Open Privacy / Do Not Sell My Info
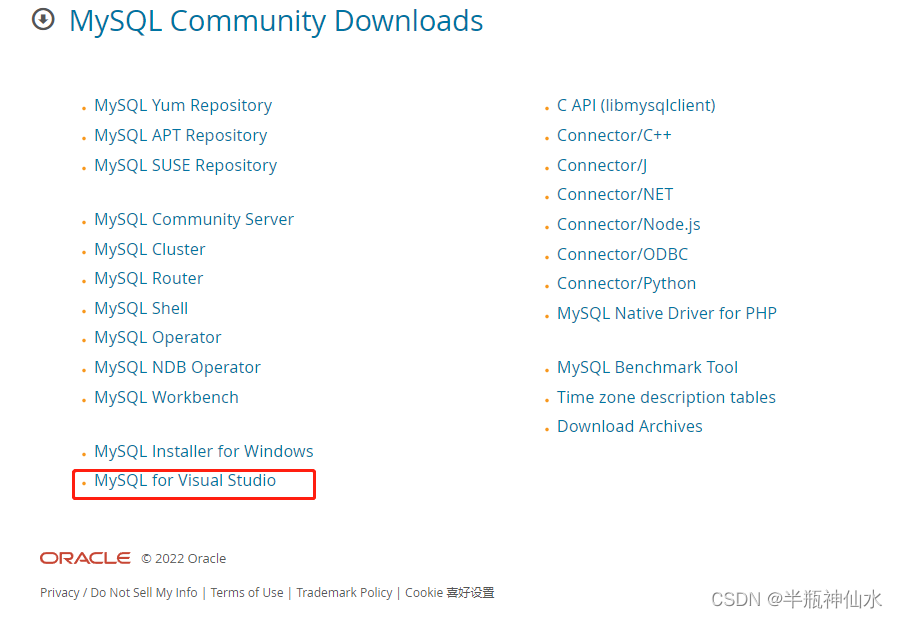 point(119,593)
